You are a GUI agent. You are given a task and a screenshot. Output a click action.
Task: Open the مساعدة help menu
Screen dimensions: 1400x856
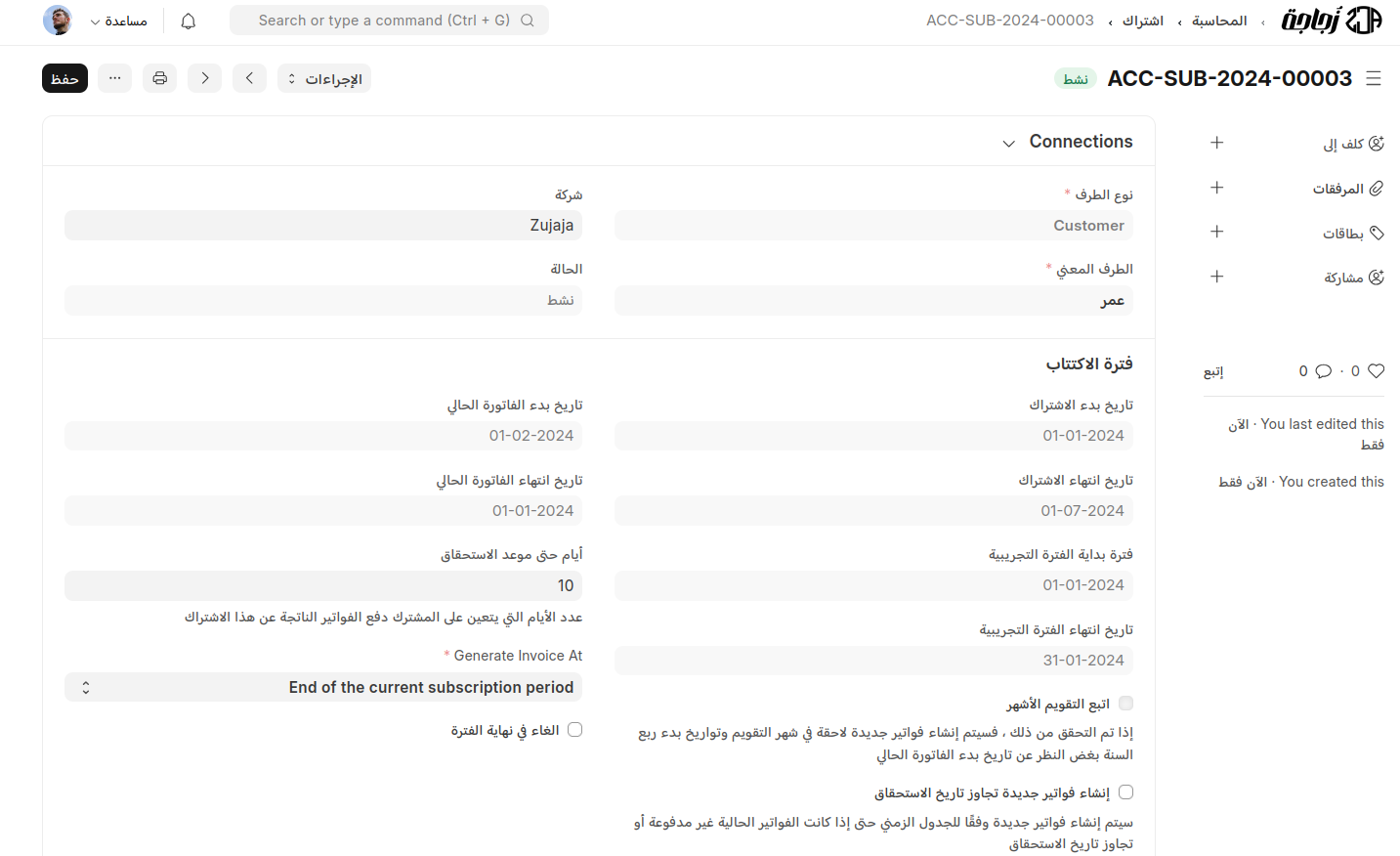[x=118, y=21]
